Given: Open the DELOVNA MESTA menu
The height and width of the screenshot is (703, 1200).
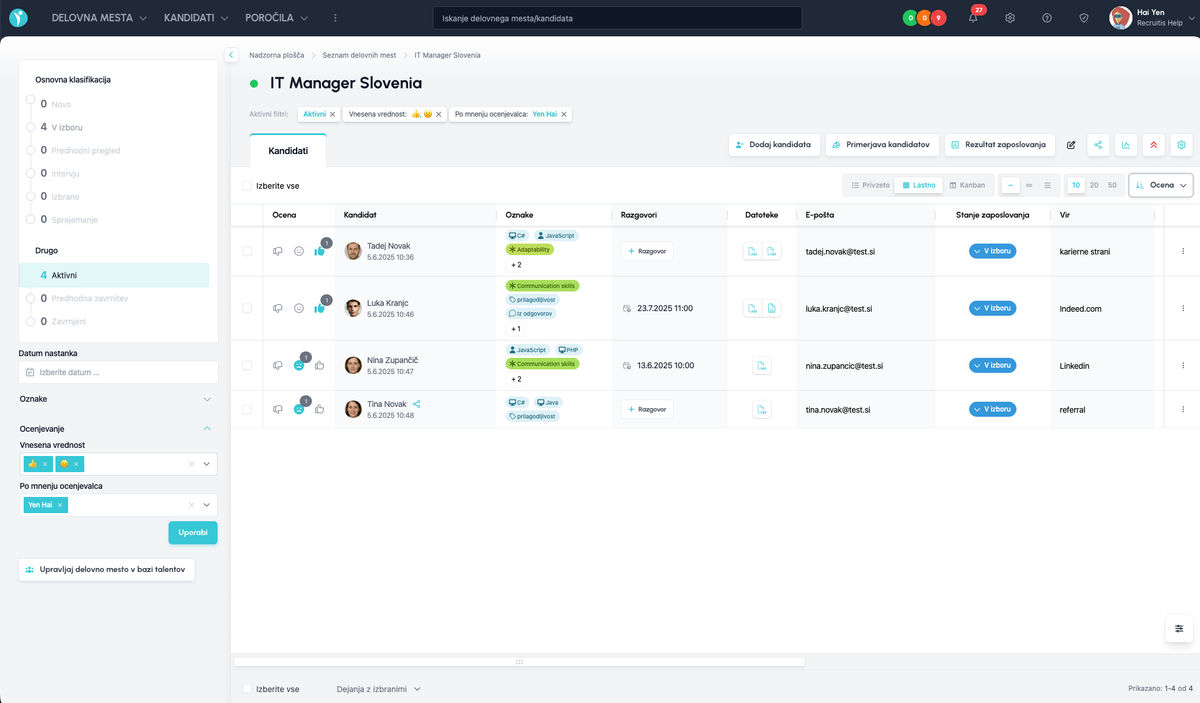Looking at the screenshot, I should (x=99, y=18).
